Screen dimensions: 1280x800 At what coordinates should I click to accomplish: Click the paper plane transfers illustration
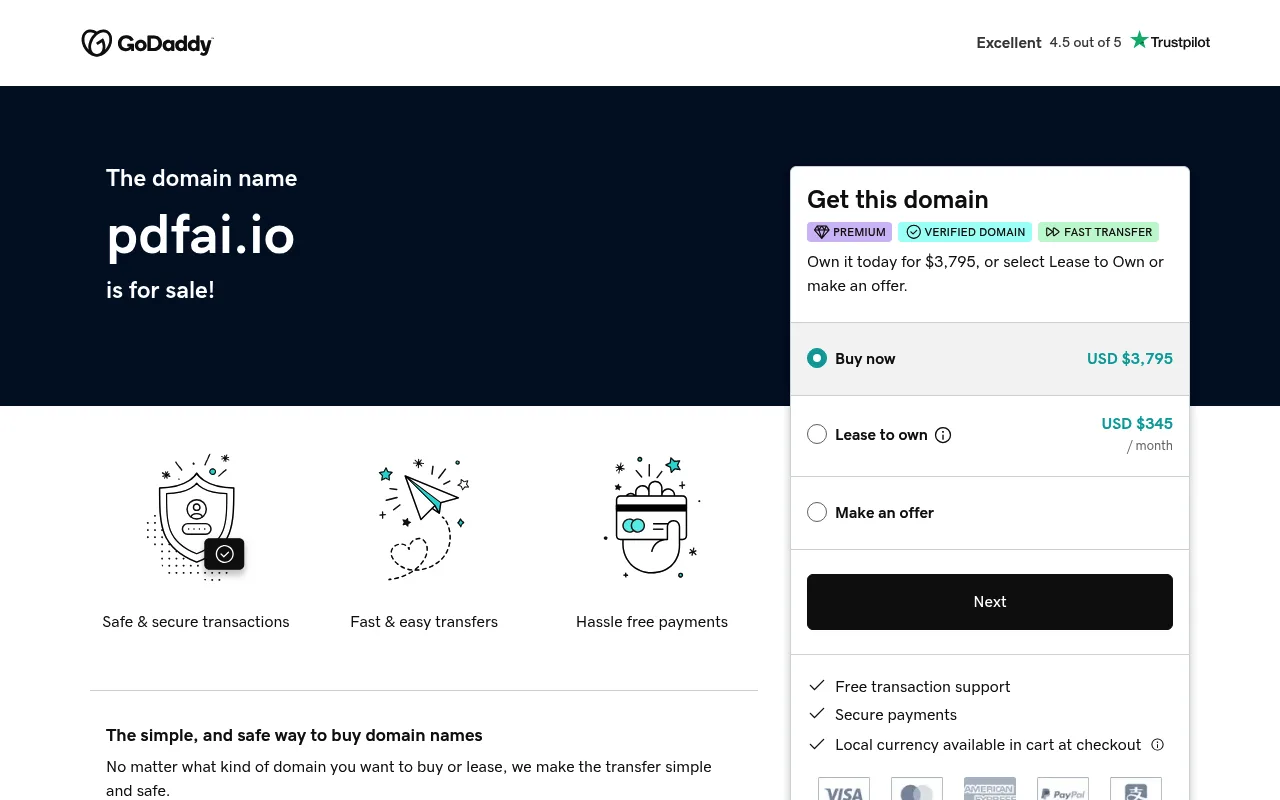424,518
